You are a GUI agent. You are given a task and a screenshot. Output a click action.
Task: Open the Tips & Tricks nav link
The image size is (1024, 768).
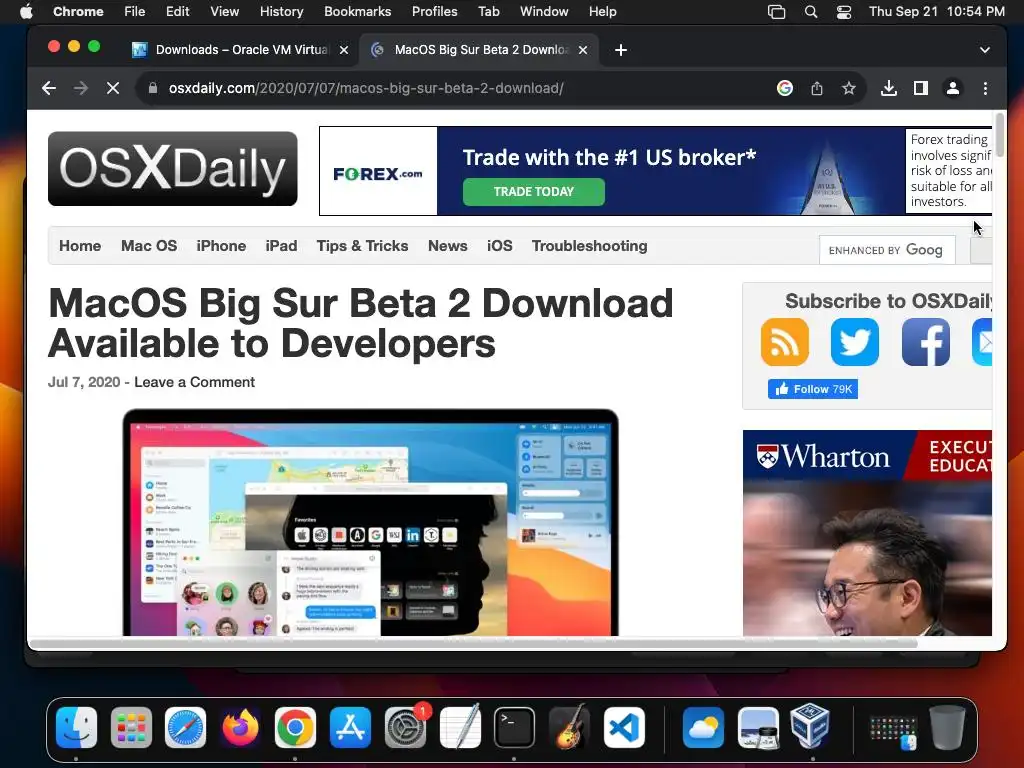click(362, 246)
